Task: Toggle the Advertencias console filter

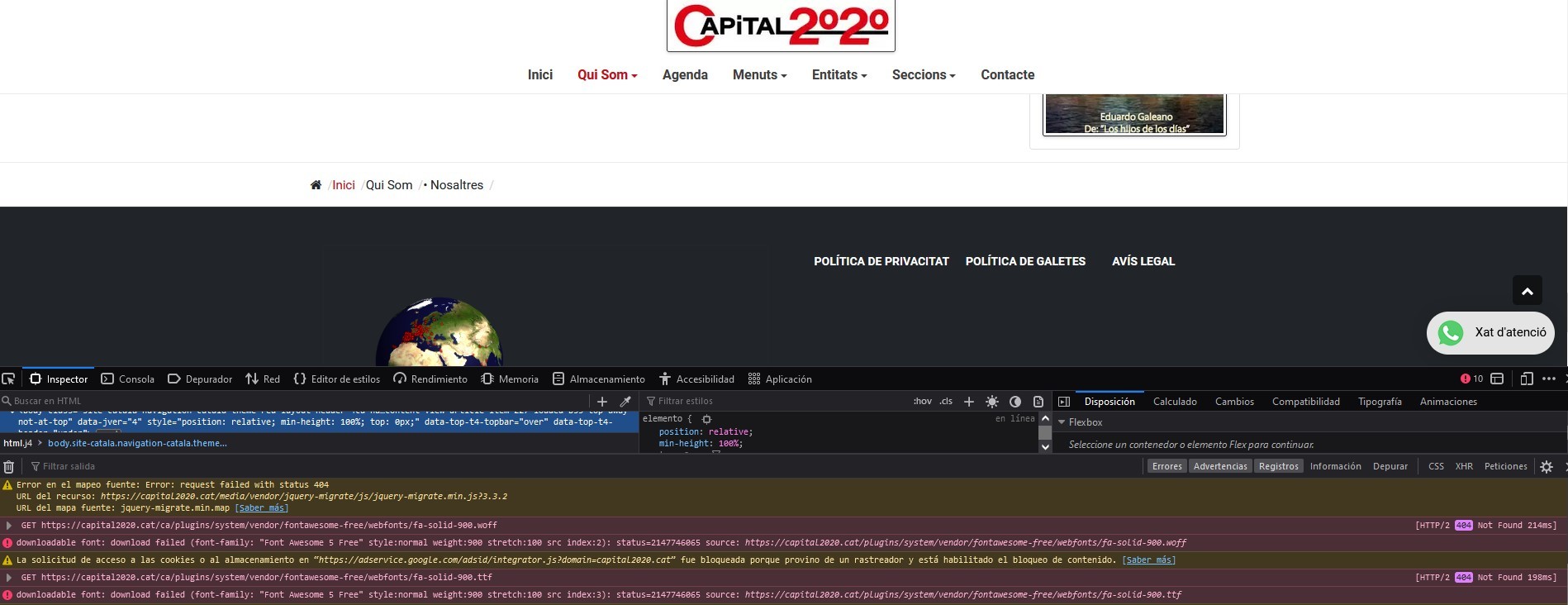Action: pyautogui.click(x=1220, y=466)
